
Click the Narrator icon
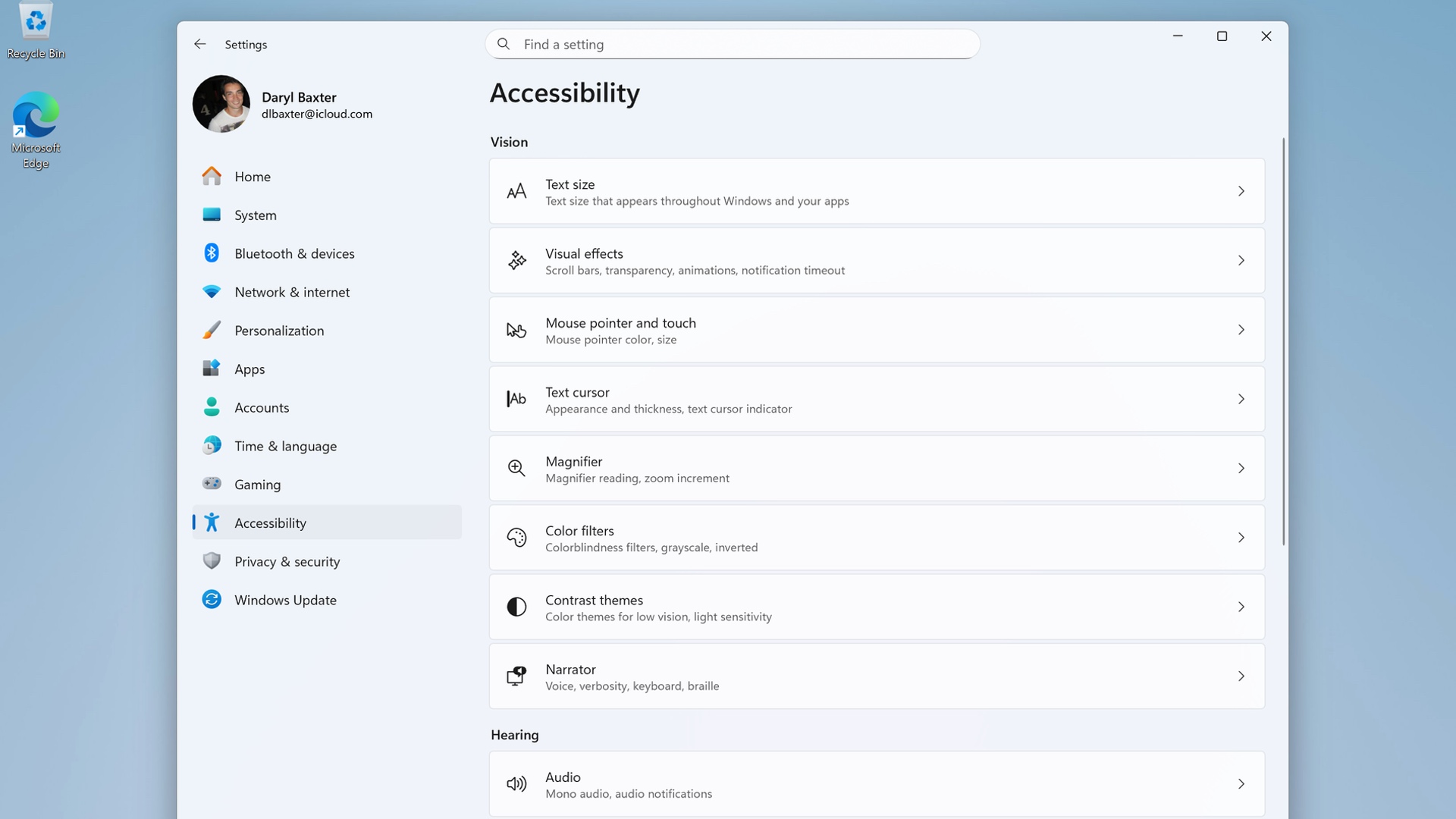tap(516, 676)
